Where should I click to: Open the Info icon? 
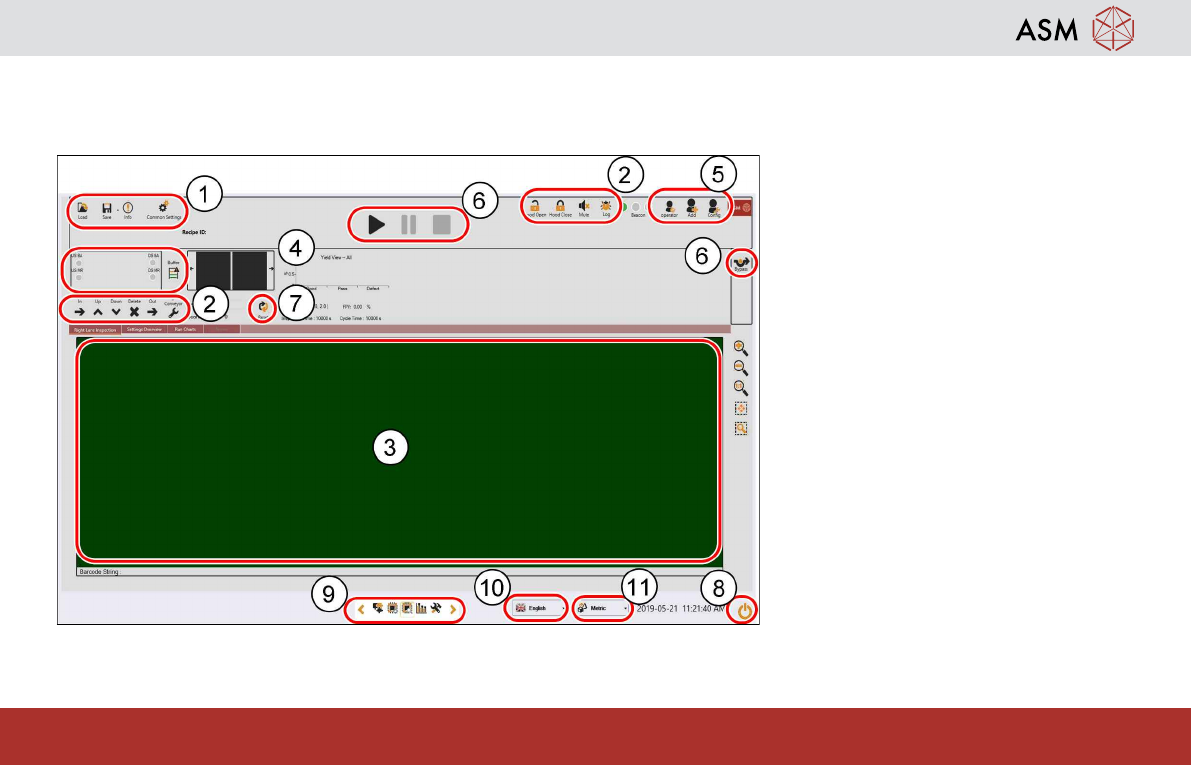[128, 207]
